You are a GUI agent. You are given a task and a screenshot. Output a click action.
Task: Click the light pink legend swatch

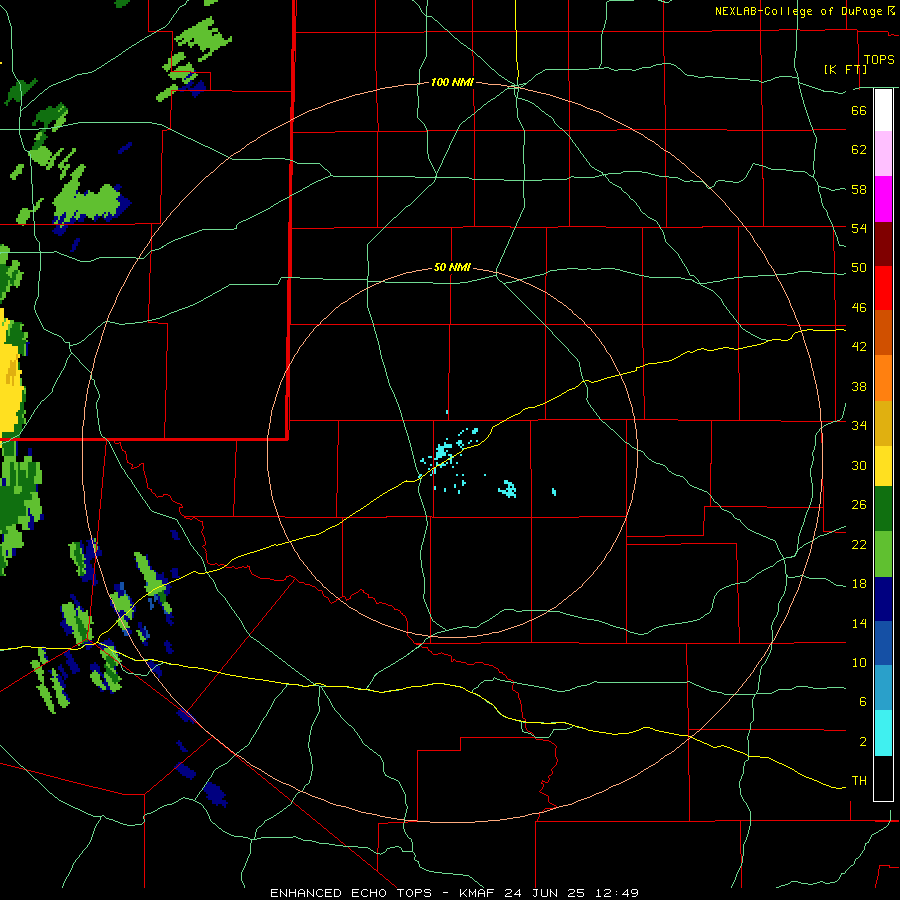point(883,153)
